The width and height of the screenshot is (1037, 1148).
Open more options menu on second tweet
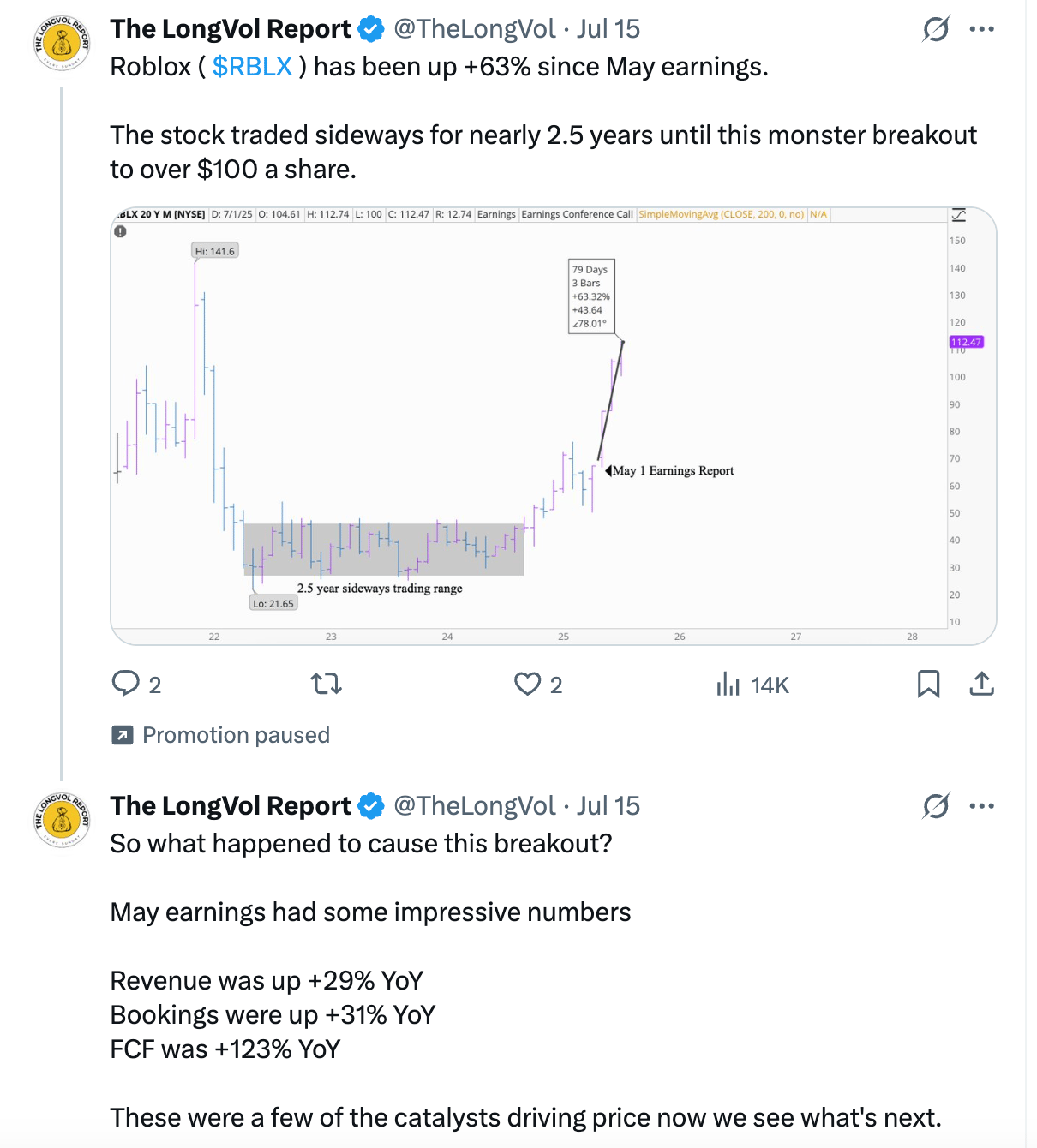pyautogui.click(x=981, y=806)
